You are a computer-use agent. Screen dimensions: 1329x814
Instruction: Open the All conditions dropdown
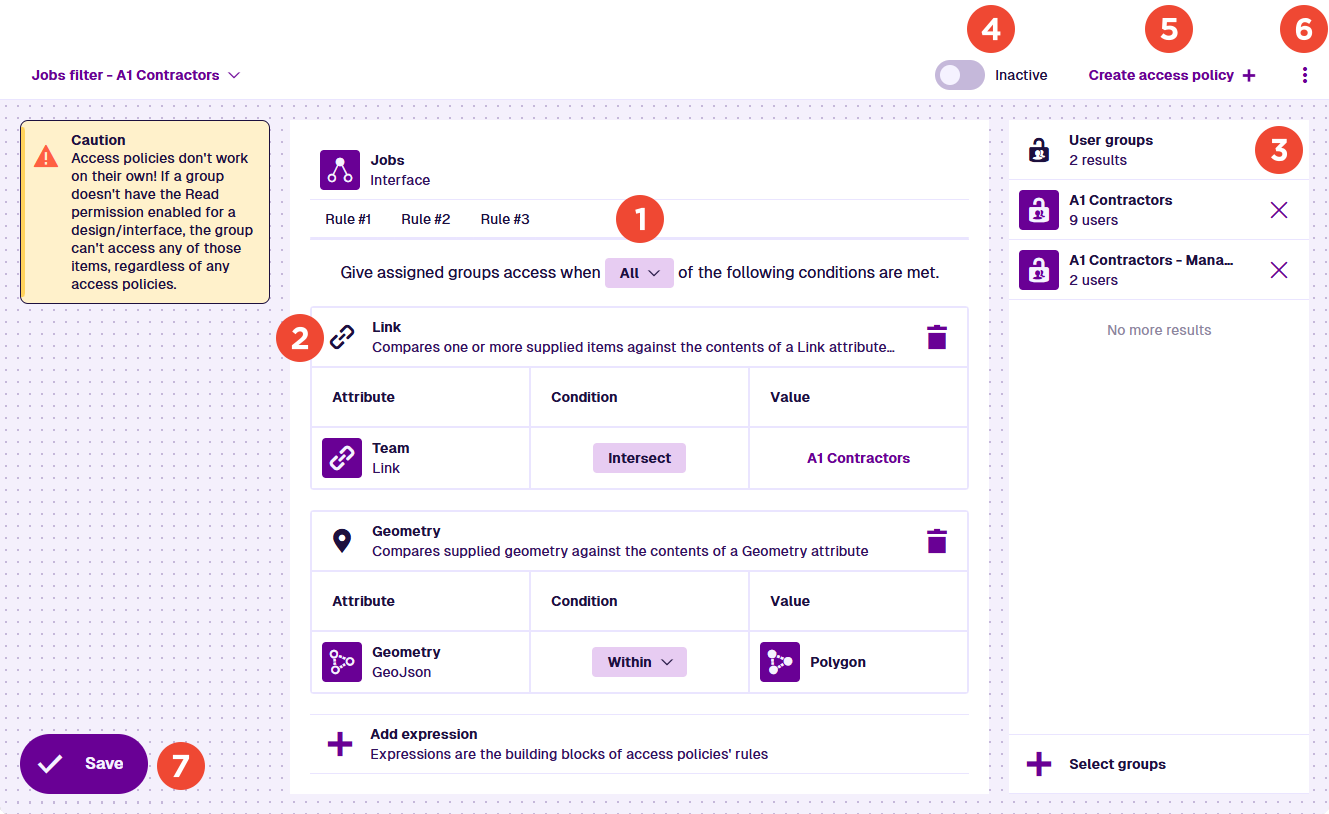coord(639,273)
